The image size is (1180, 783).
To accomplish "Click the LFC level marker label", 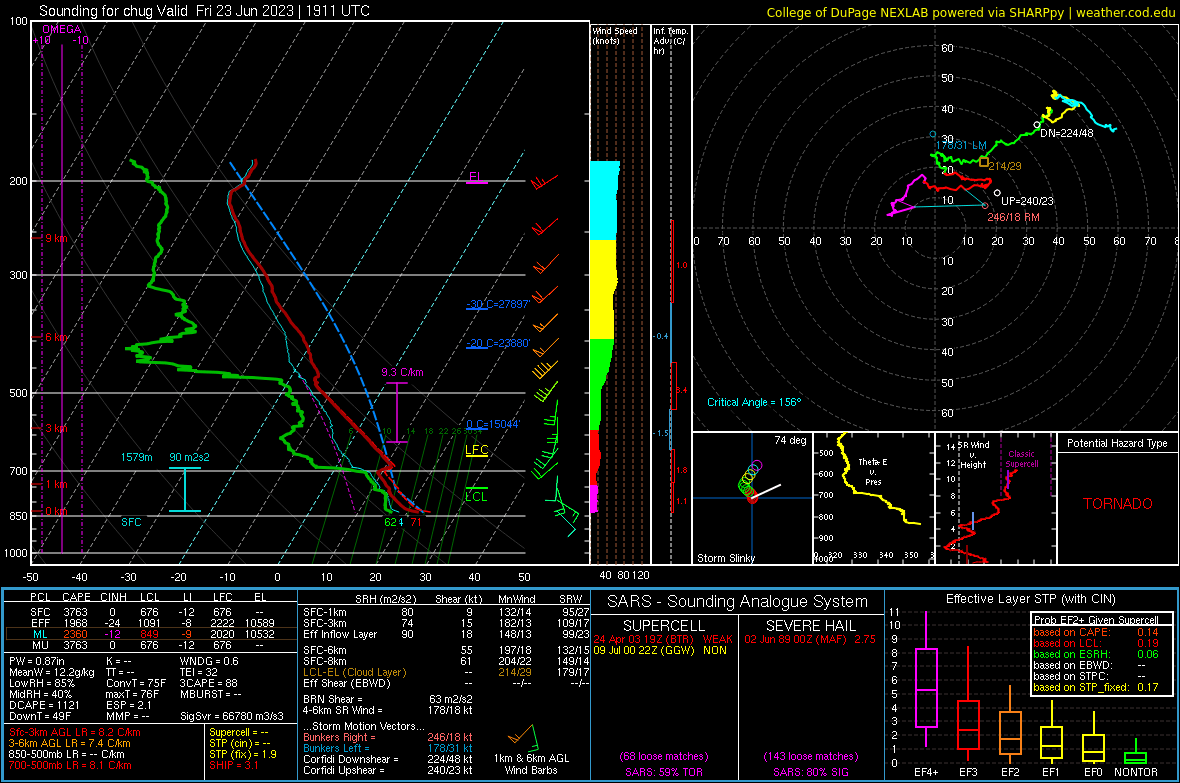I will [x=476, y=450].
